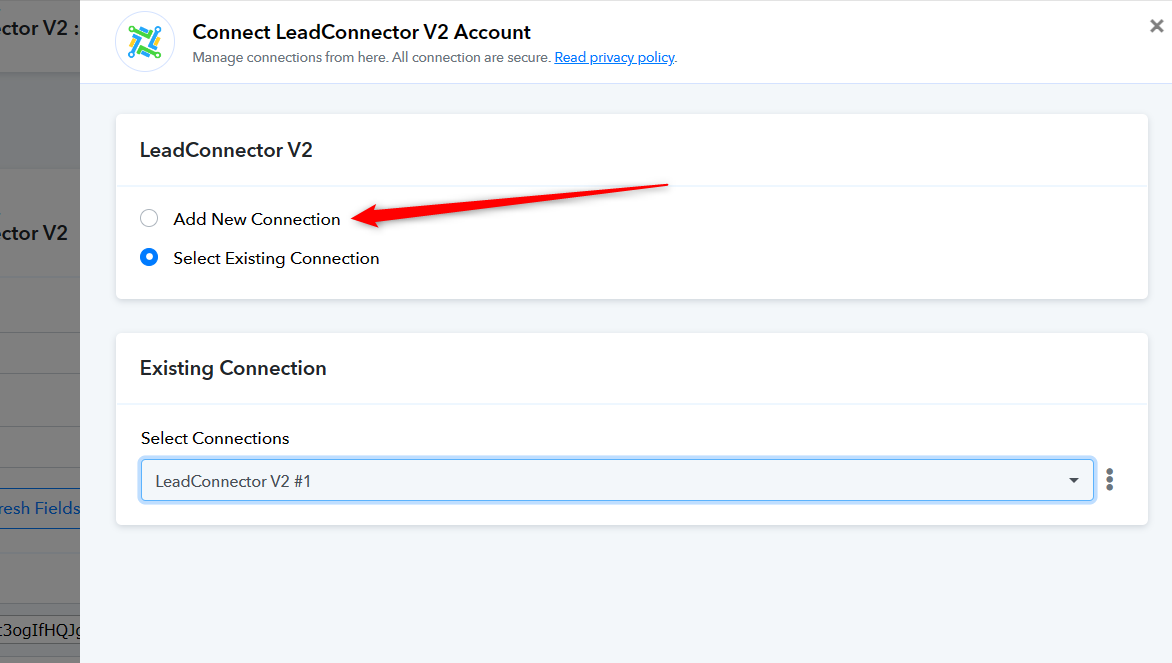Image resolution: width=1172 pixels, height=663 pixels.
Task: Click the Pabbly Connect logo icon
Action: click(145, 42)
